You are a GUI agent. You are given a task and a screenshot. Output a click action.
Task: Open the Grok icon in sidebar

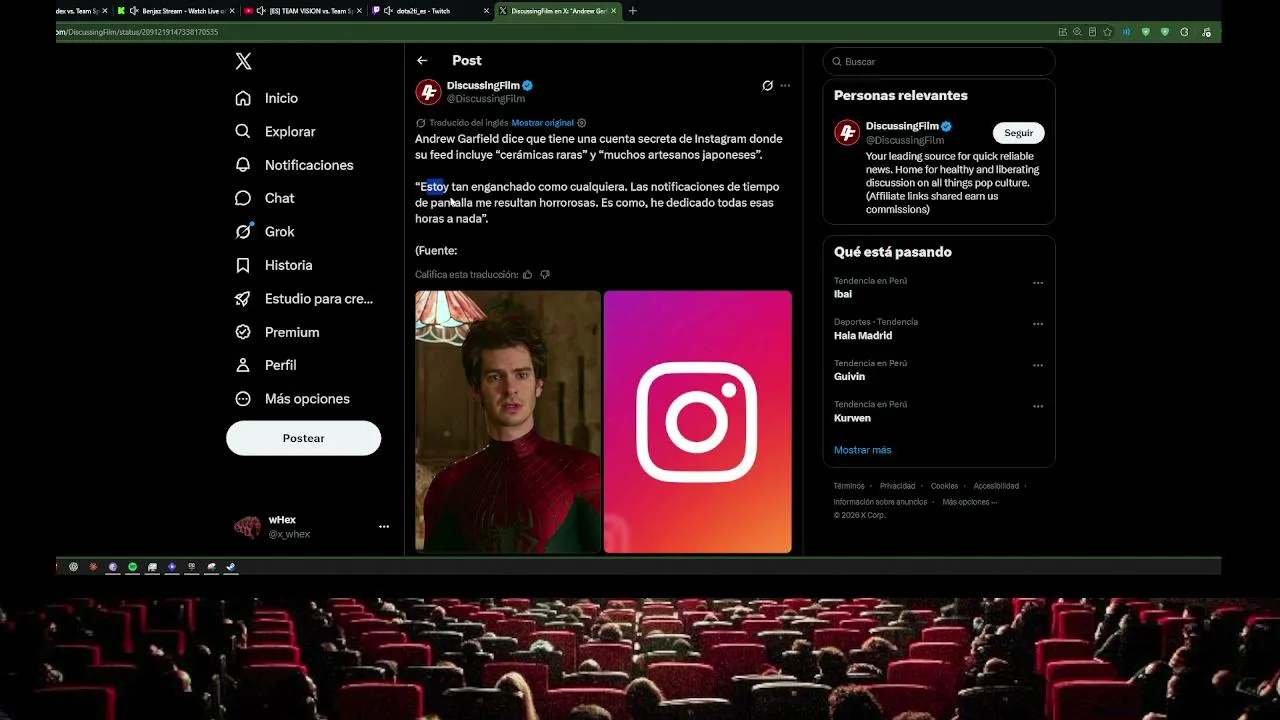pos(243,231)
